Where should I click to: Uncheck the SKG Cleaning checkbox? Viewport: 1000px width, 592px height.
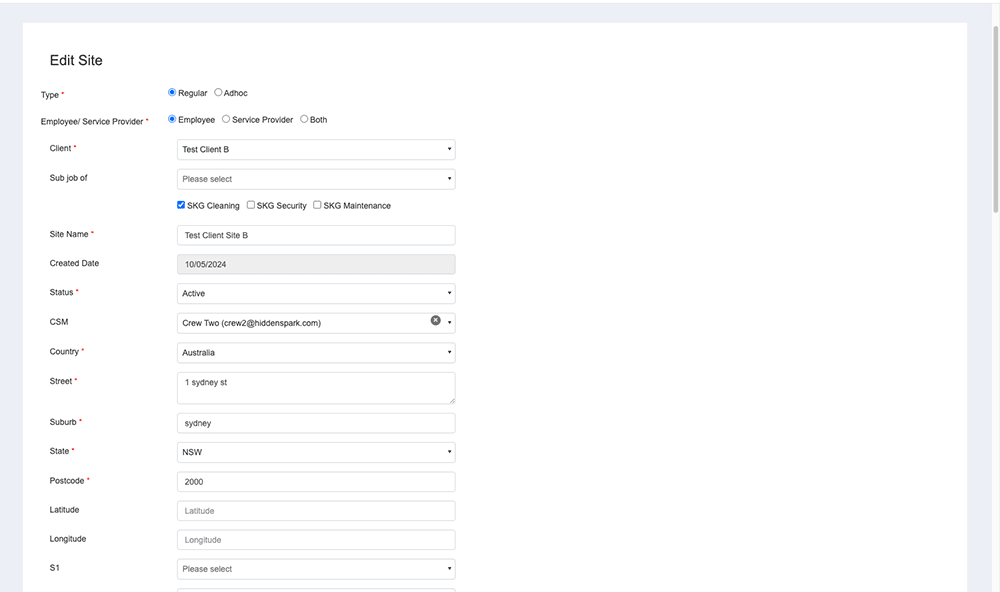(181, 205)
